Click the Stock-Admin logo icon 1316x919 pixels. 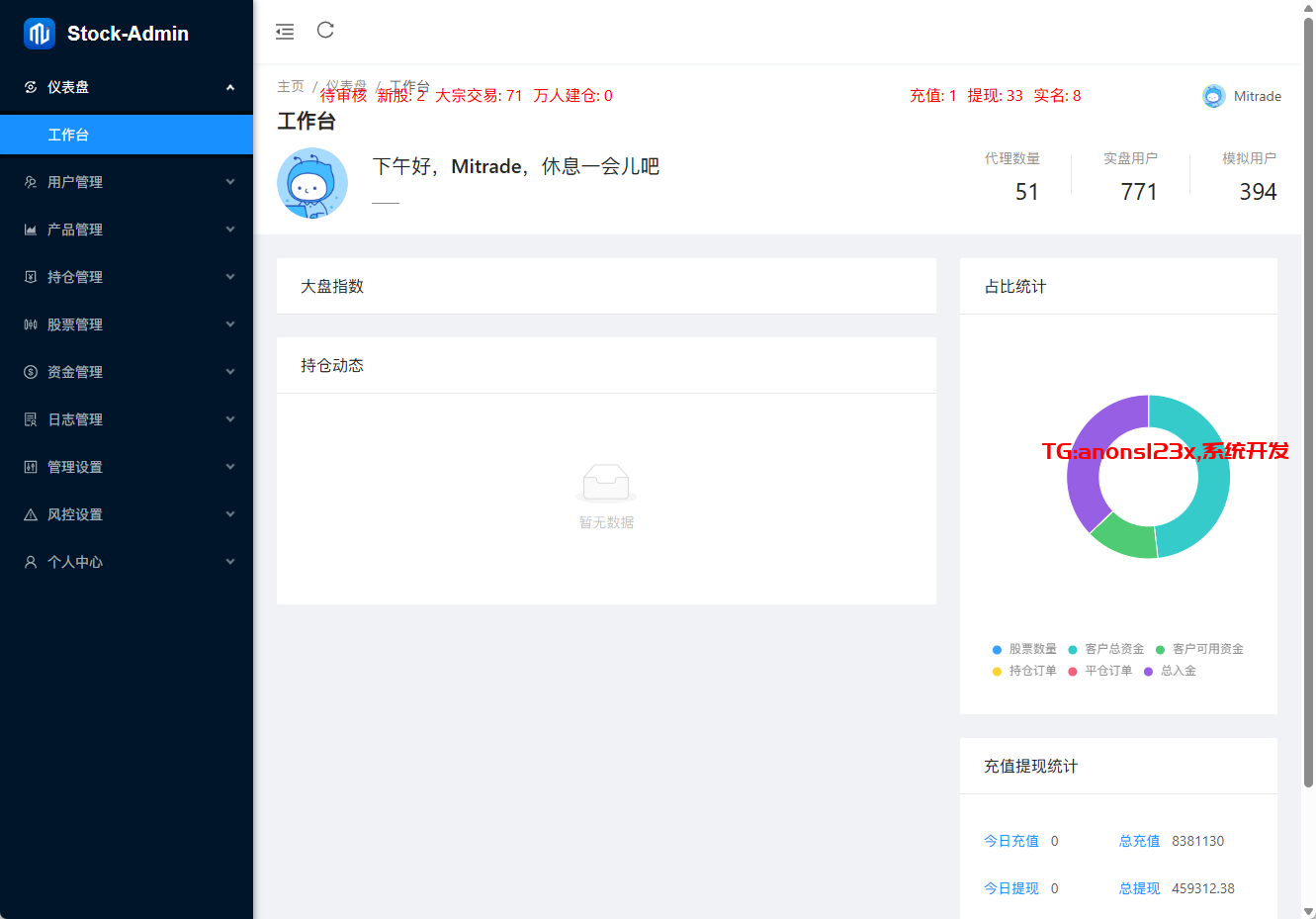click(x=40, y=34)
